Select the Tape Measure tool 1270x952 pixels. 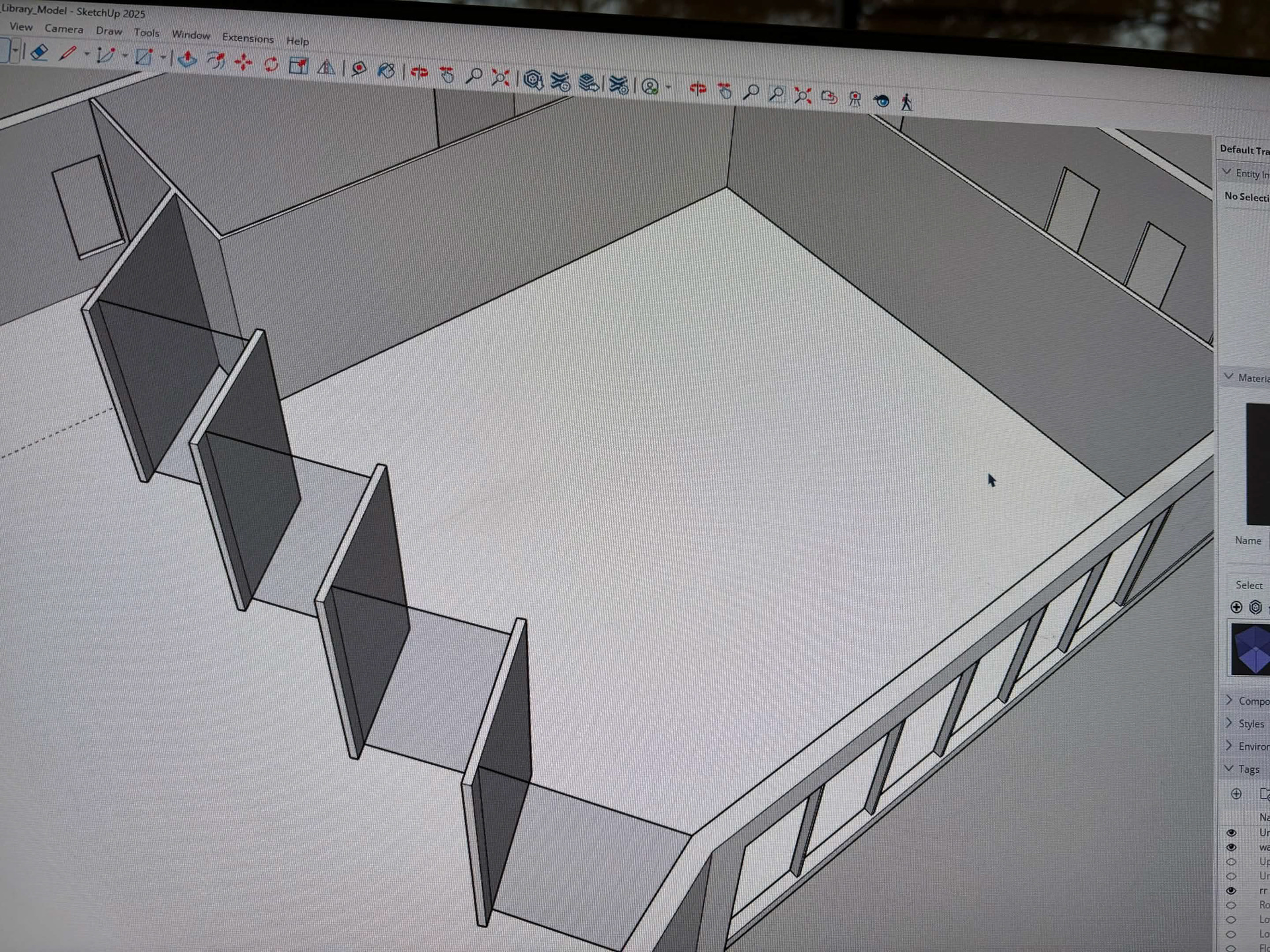(x=359, y=69)
